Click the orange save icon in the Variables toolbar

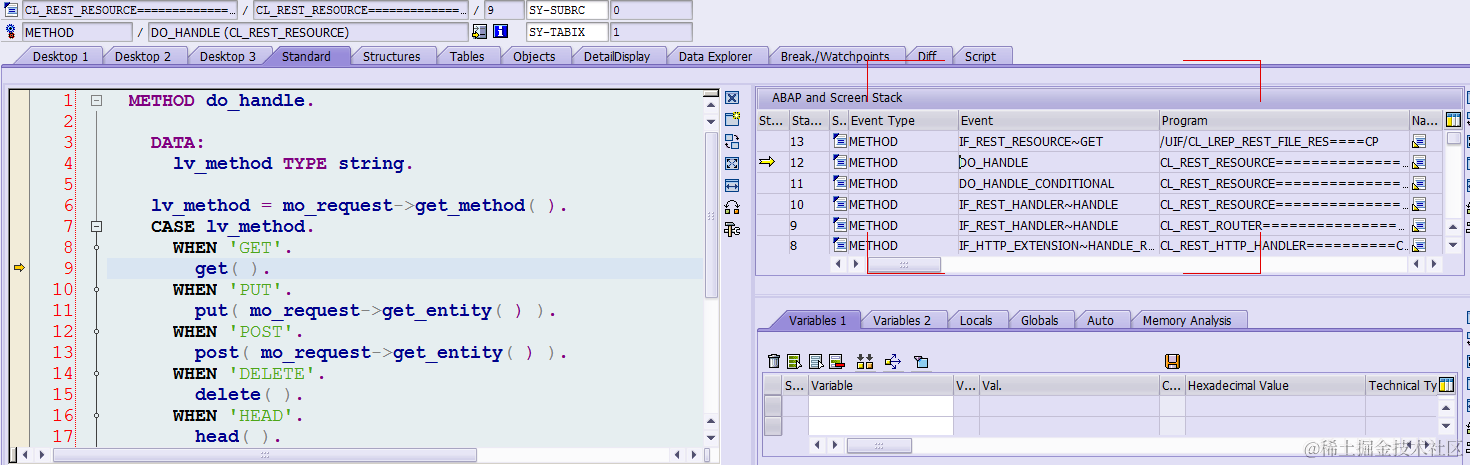[1173, 361]
